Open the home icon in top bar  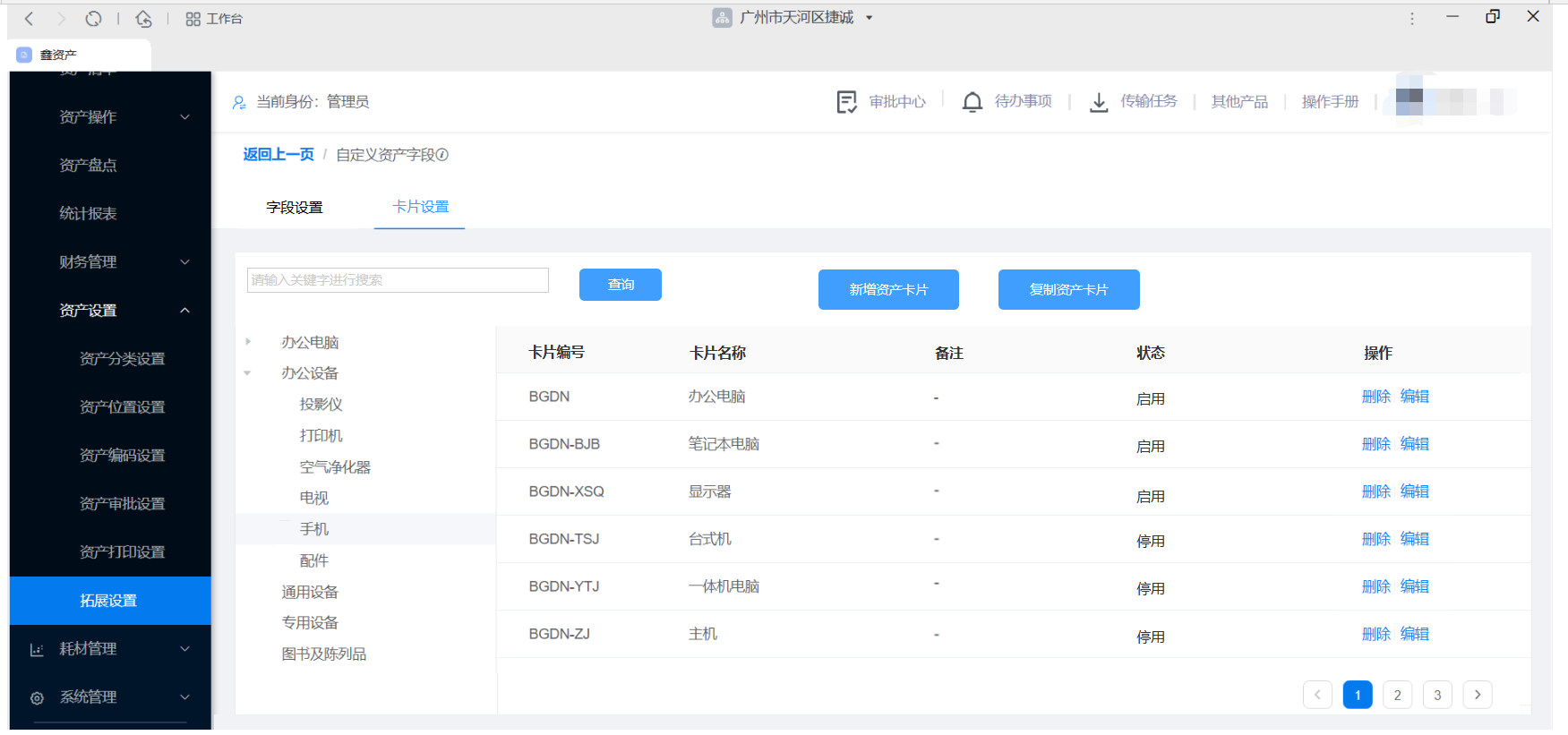pos(143,18)
